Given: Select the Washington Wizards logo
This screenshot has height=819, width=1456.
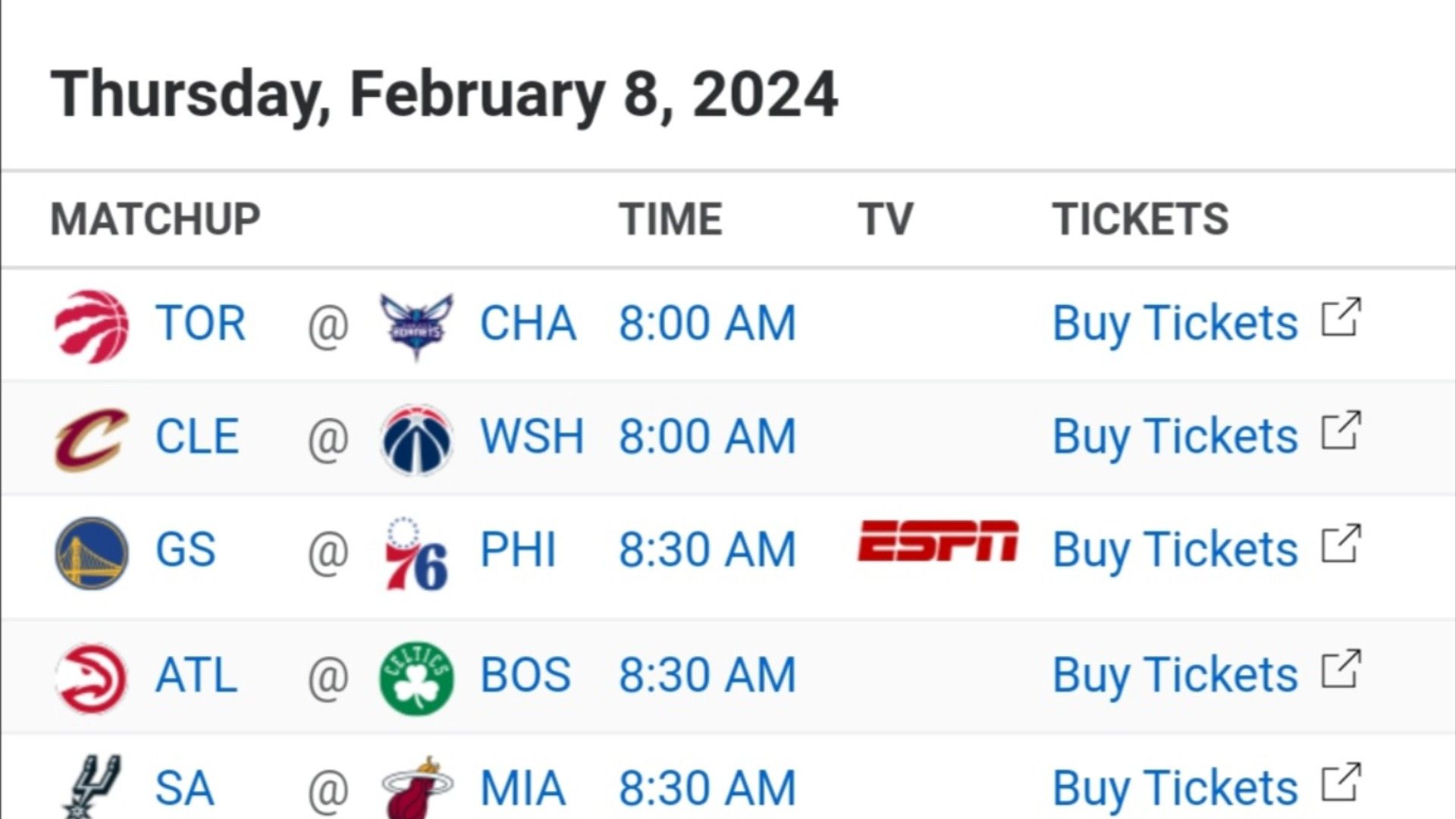Looking at the screenshot, I should (416, 440).
